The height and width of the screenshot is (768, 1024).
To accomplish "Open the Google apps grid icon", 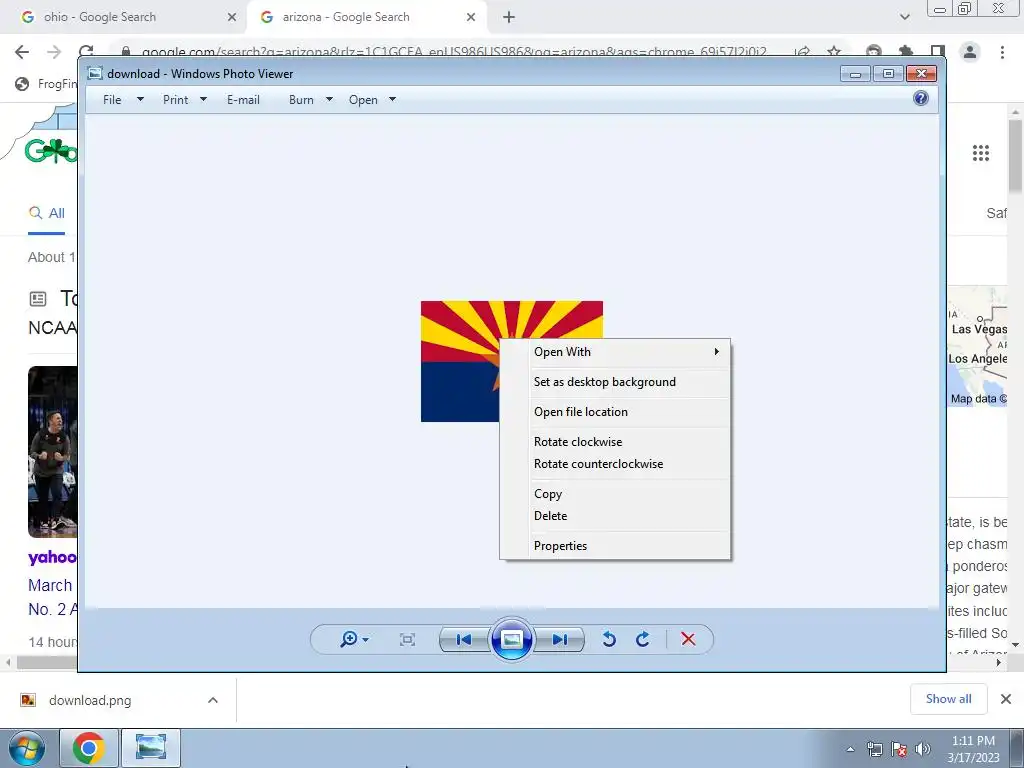I will click(x=981, y=153).
